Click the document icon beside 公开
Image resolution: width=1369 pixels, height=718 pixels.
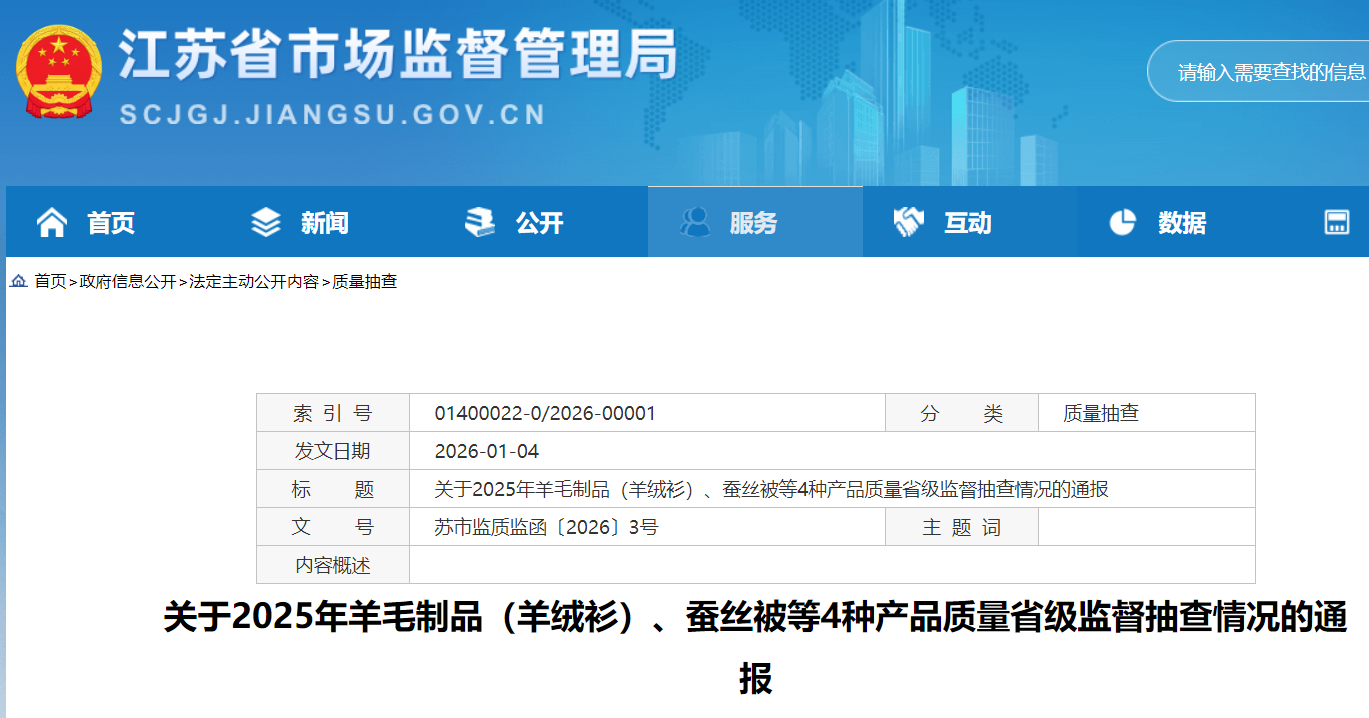tap(480, 222)
